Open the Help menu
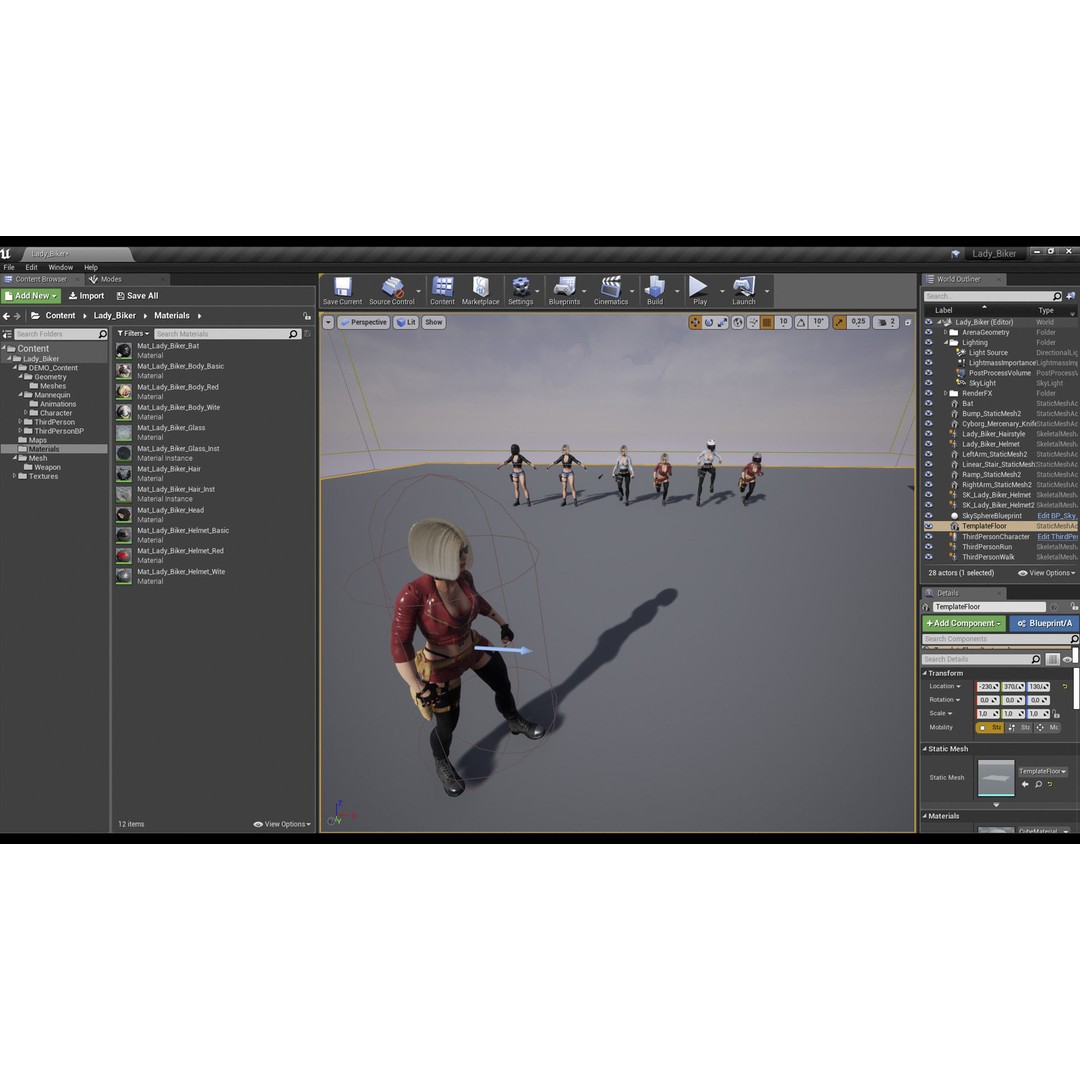Viewport: 1080px width, 1080px height. 91,267
